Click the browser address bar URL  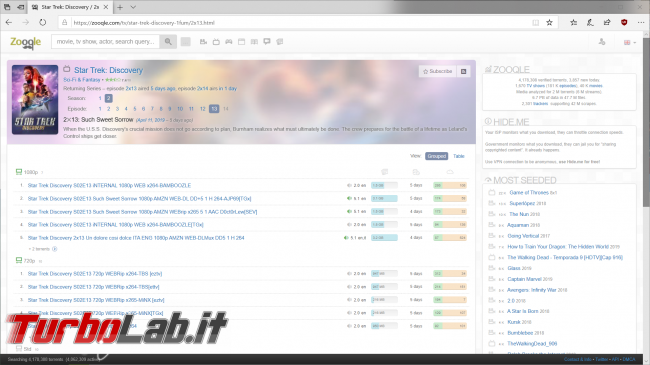pyautogui.click(x=144, y=23)
